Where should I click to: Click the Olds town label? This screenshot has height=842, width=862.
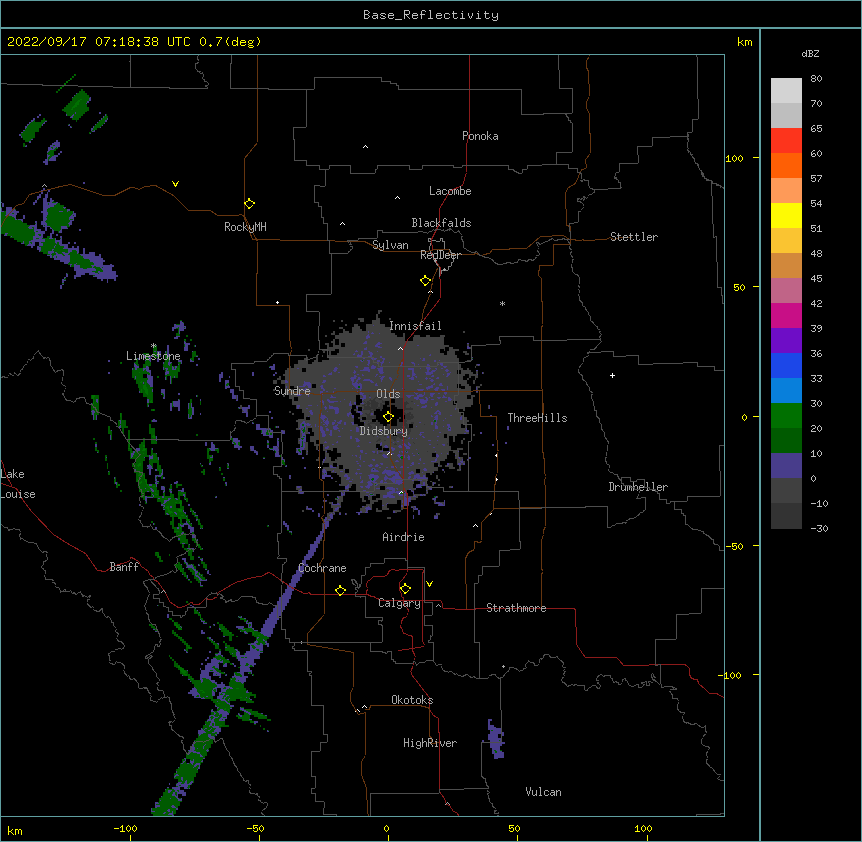[x=388, y=394]
